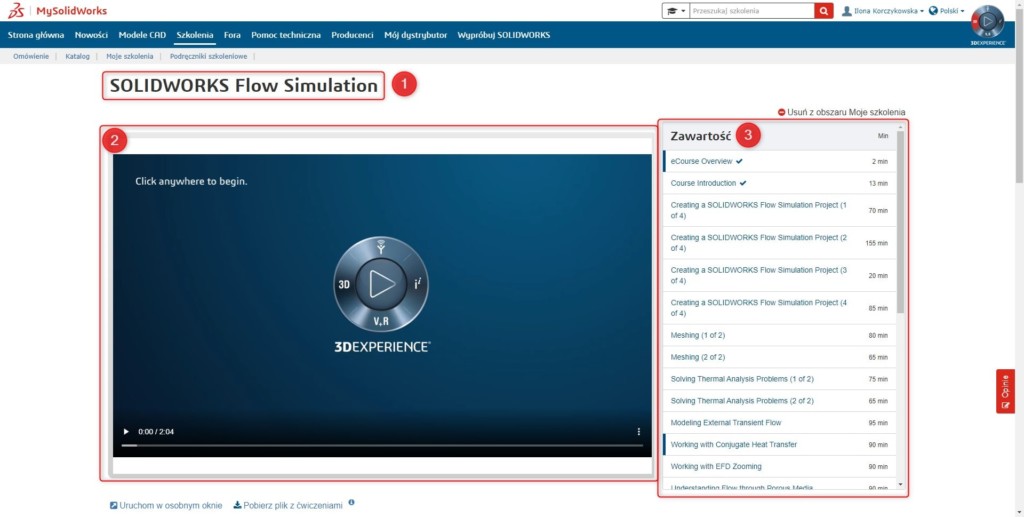Click the "0:00 / 2:04" video time readout

(156, 431)
